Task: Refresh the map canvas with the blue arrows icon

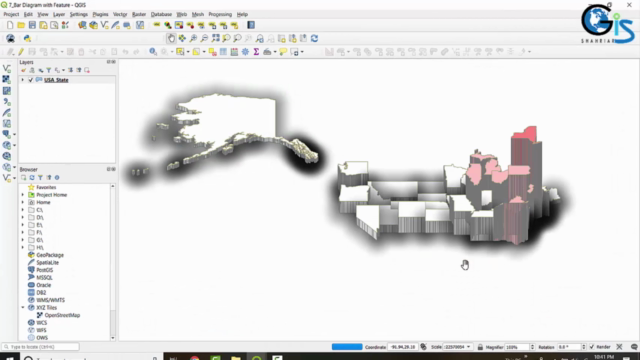Action: [x=314, y=38]
